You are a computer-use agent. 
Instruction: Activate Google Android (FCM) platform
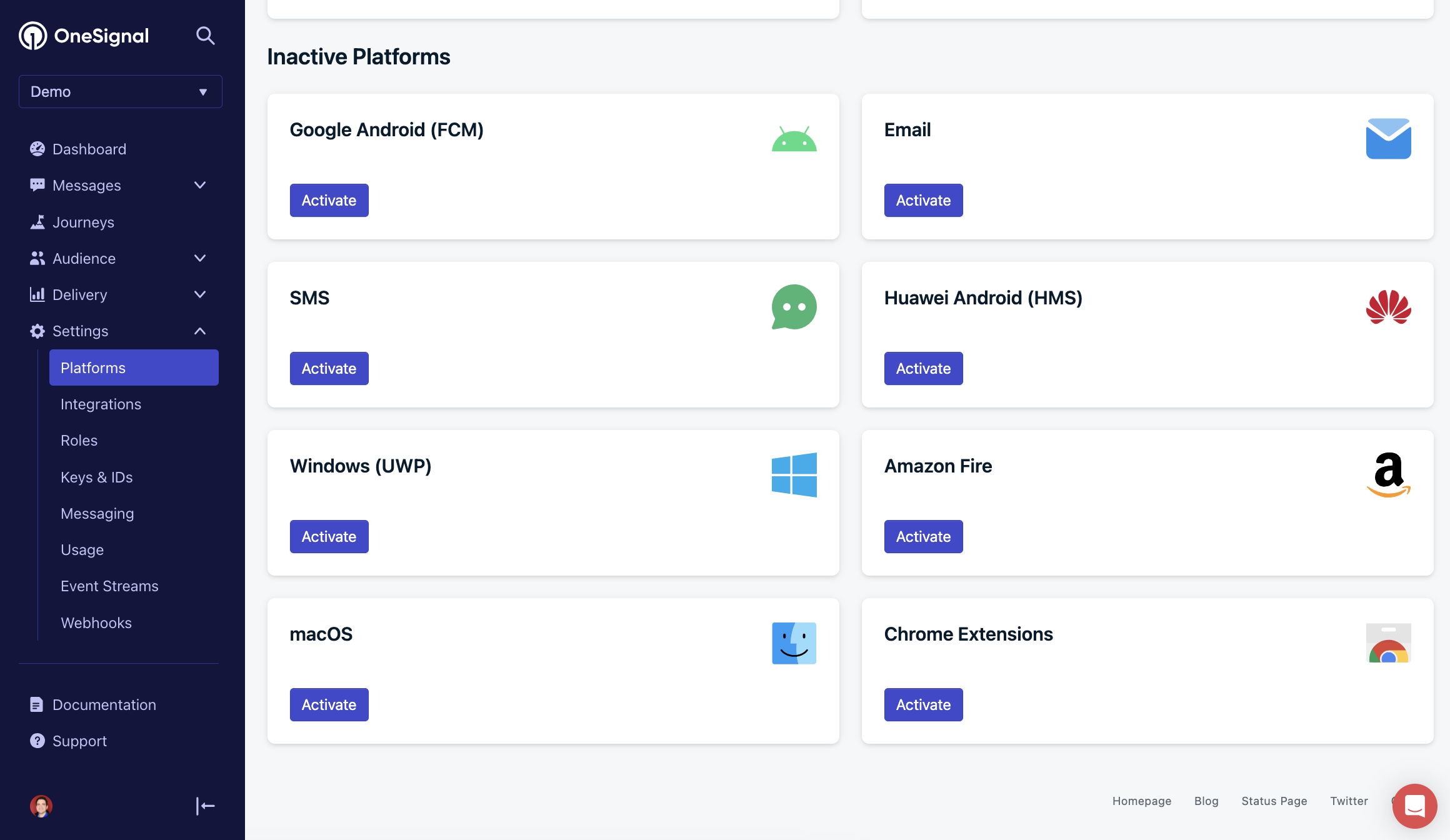[x=329, y=200]
